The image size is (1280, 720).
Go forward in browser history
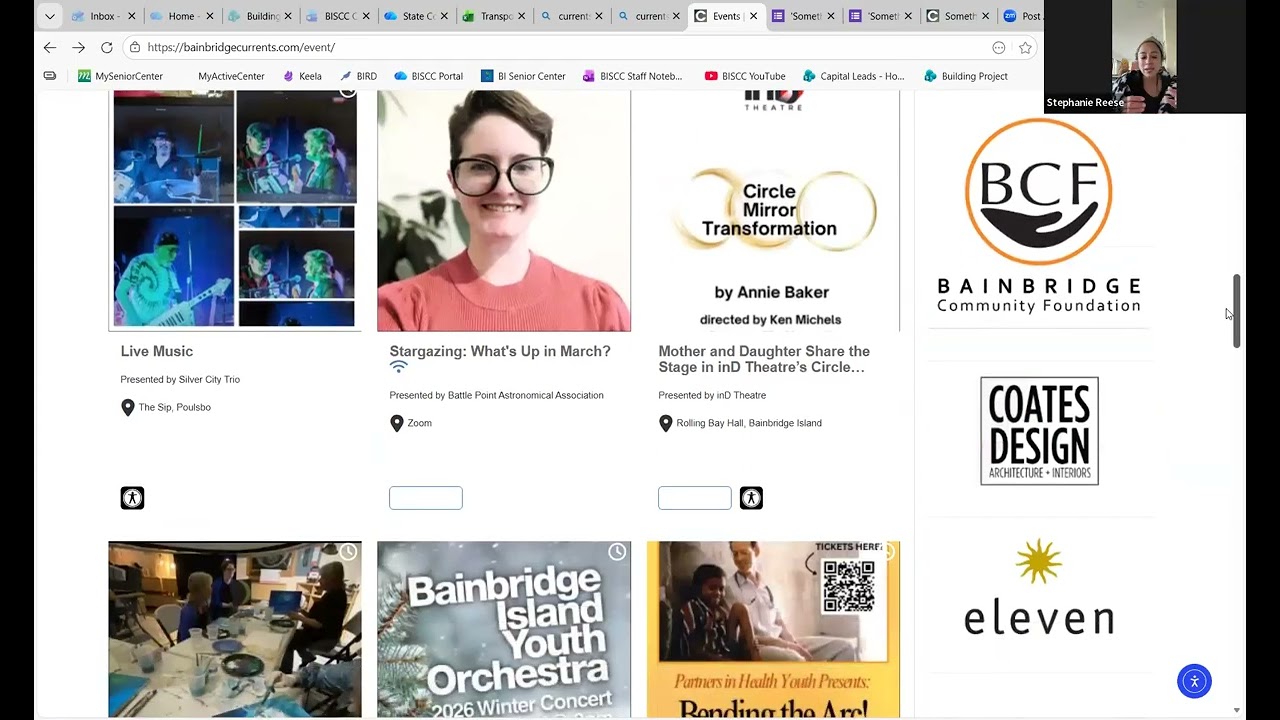tap(78, 47)
